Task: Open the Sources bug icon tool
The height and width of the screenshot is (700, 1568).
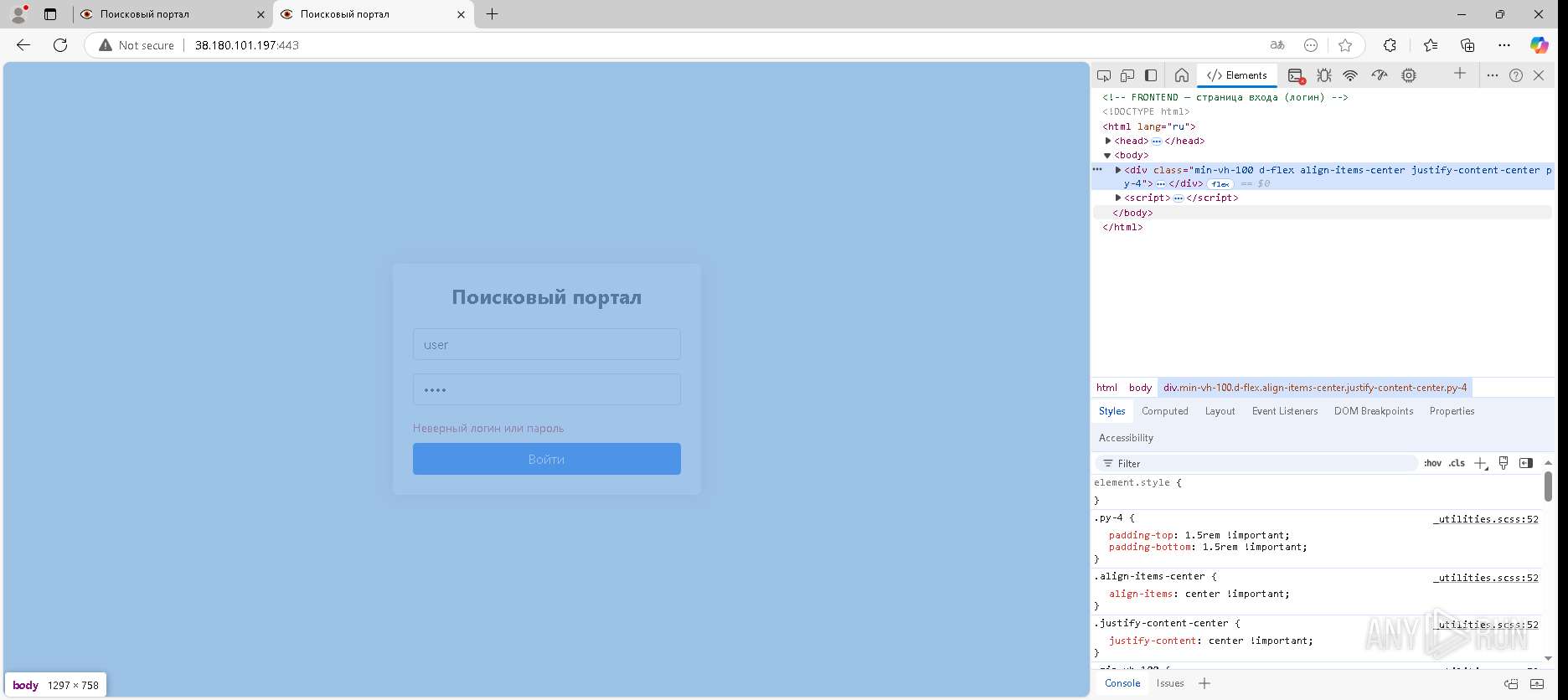Action: pyautogui.click(x=1324, y=75)
